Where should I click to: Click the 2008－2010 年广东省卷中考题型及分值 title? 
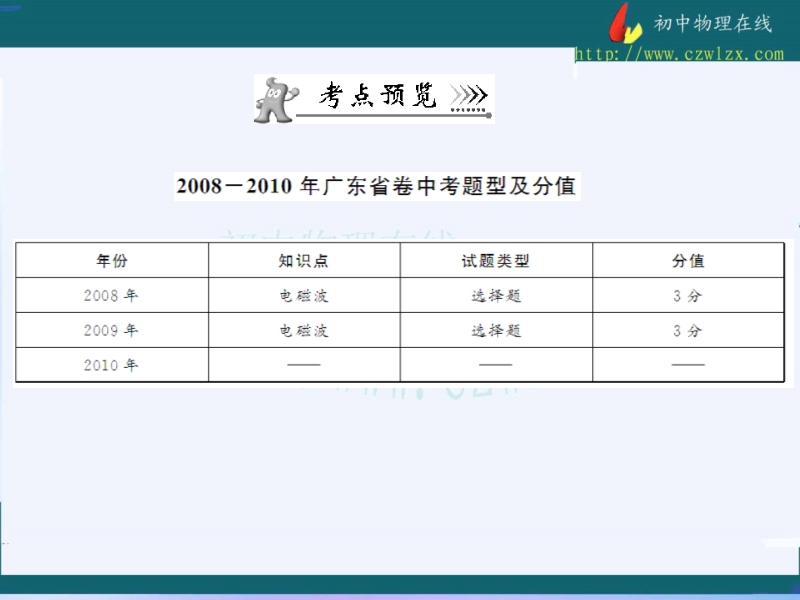tap(376, 186)
